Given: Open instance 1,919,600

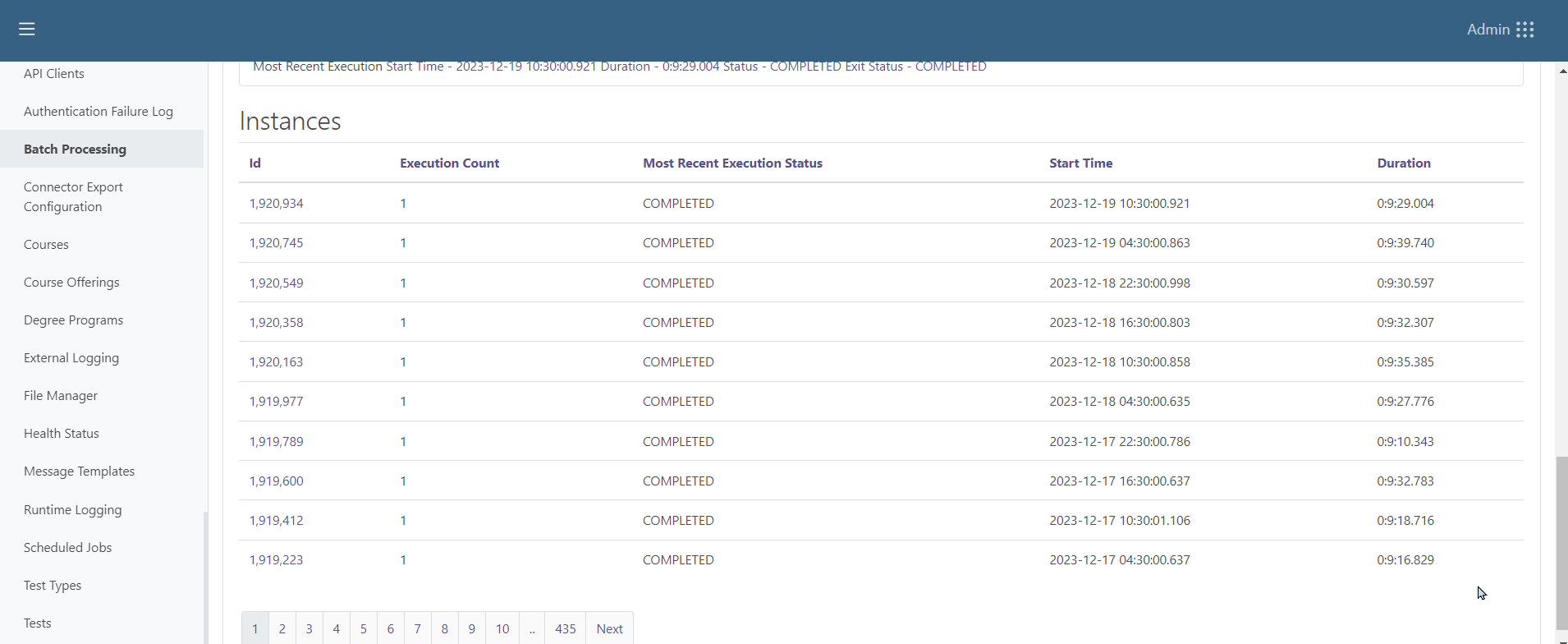Looking at the screenshot, I should [x=277, y=481].
